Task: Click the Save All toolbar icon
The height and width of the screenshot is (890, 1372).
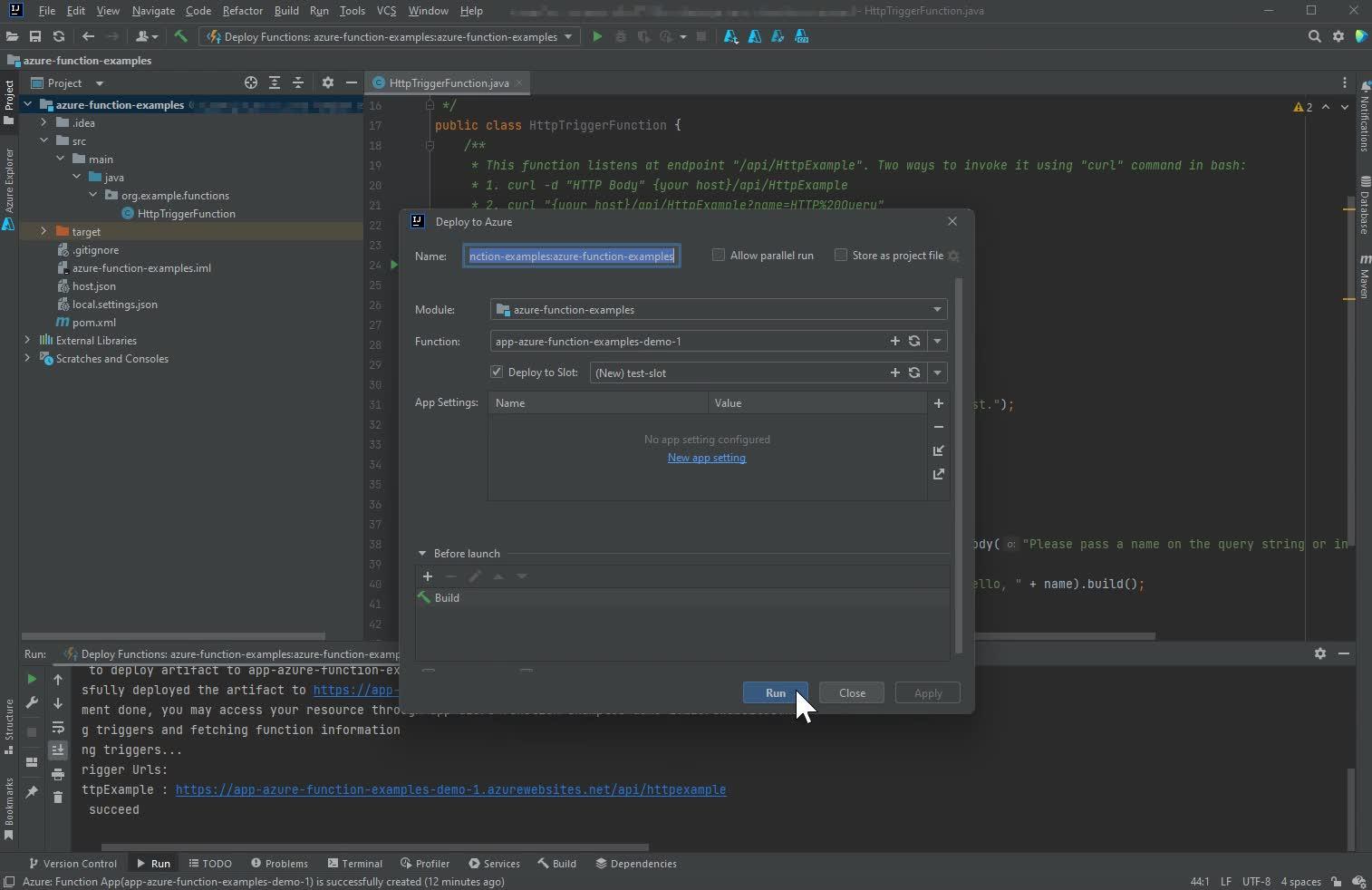Action: (x=35, y=36)
